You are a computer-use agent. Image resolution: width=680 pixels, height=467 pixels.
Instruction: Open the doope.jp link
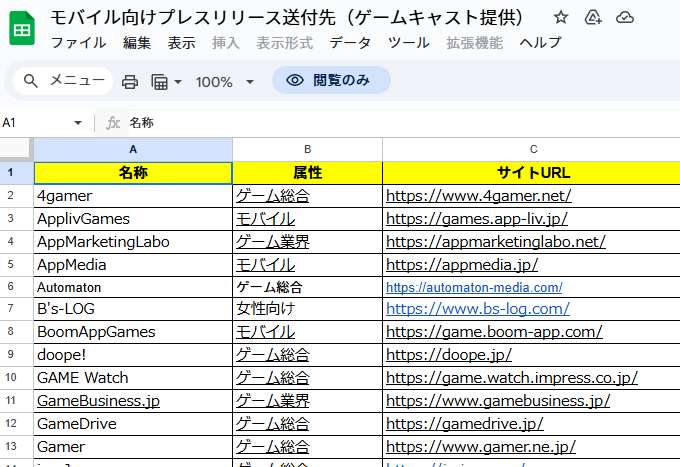coord(449,355)
